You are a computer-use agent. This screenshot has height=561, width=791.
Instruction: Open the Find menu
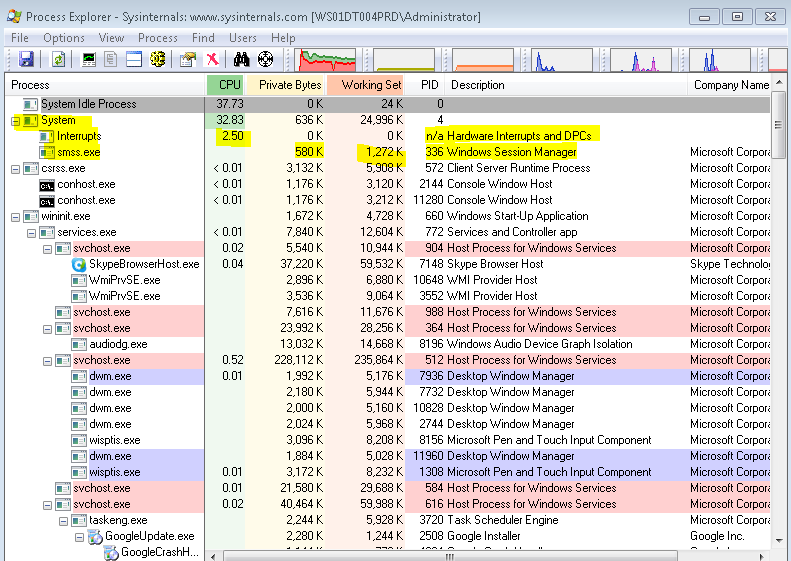coord(203,38)
